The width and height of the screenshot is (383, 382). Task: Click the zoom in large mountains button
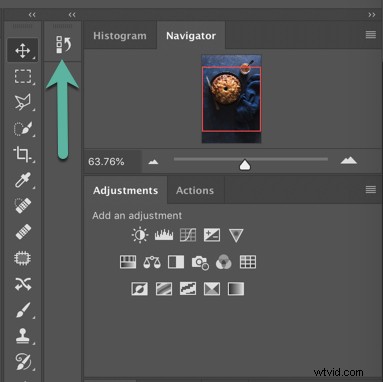pos(349,161)
